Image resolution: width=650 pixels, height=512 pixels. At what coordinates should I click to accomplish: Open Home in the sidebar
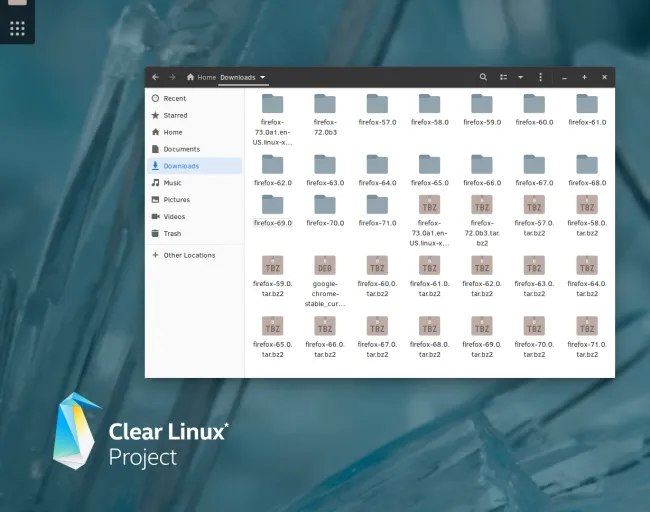click(x=194, y=132)
